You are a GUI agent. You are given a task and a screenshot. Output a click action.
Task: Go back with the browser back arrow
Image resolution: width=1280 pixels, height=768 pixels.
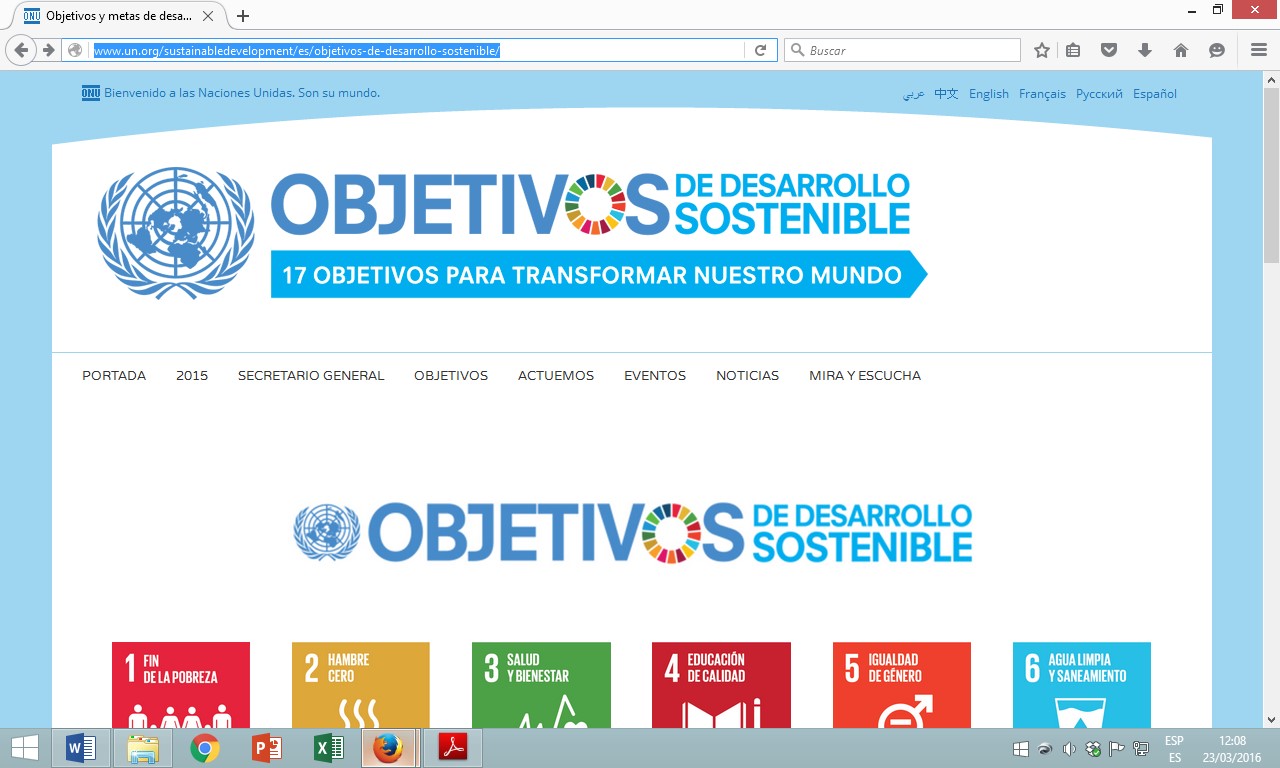(22, 50)
